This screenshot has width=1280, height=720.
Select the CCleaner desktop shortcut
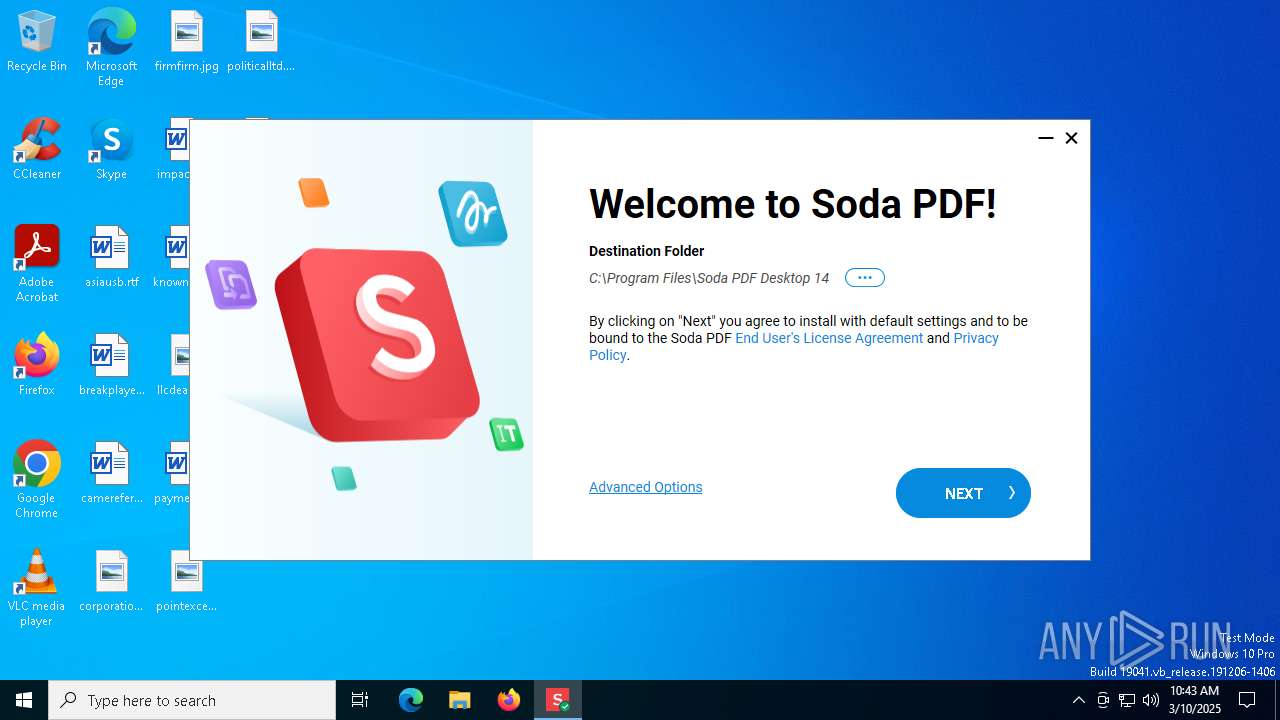pos(37,150)
